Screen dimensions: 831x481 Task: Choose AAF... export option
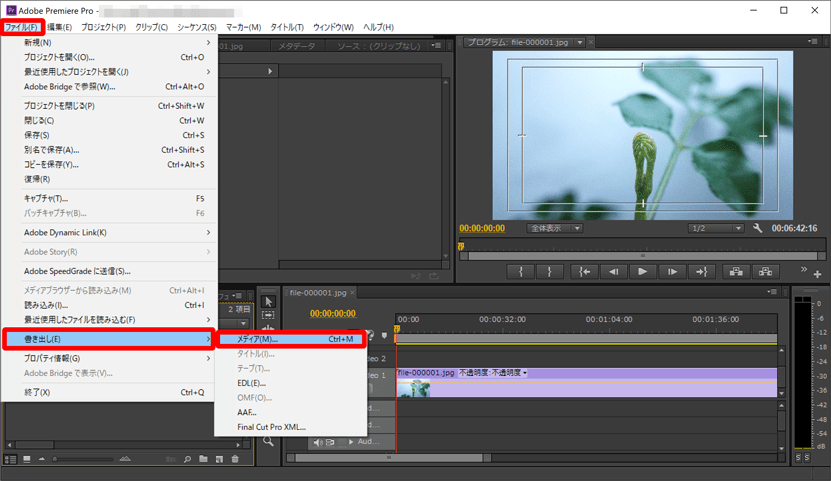coord(291,412)
